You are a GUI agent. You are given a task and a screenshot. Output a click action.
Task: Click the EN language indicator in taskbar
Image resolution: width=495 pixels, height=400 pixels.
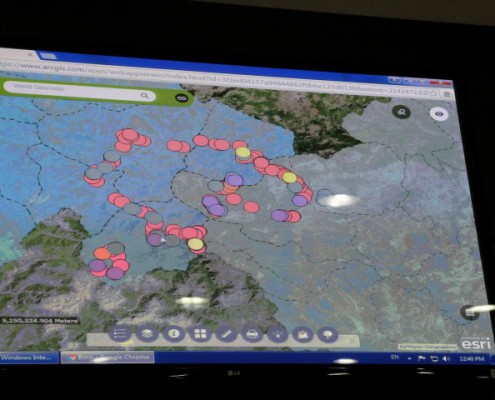tap(395, 357)
